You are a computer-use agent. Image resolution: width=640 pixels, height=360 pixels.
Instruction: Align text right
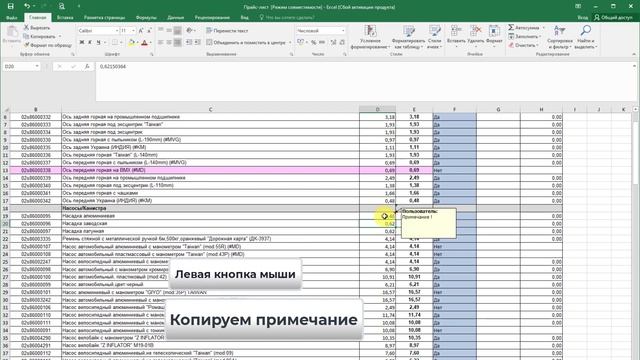178,42
